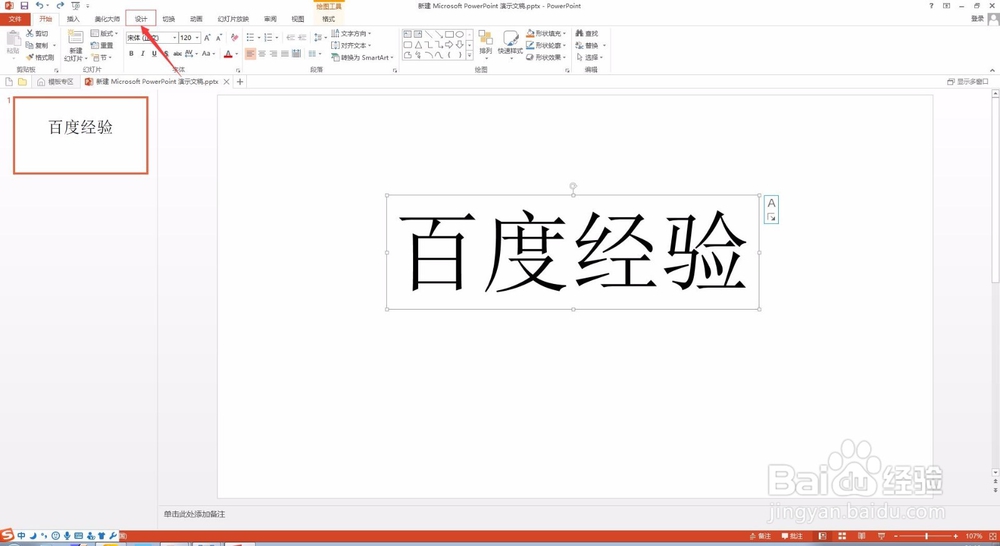Open the 形状填充 shape fill options
Viewport: 1000px width, 546px height.
point(546,33)
